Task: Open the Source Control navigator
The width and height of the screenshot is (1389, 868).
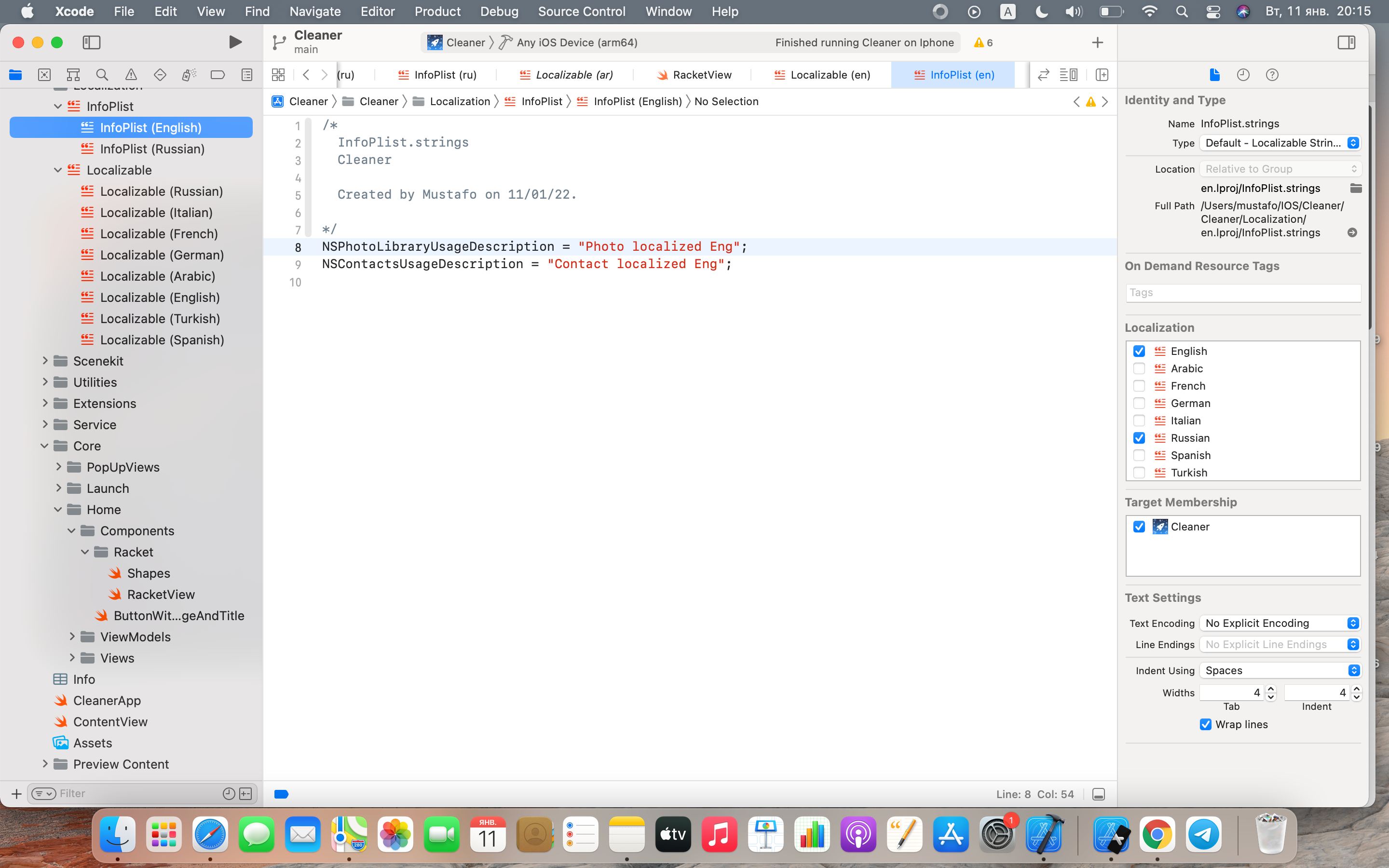Action: pyautogui.click(x=44, y=75)
